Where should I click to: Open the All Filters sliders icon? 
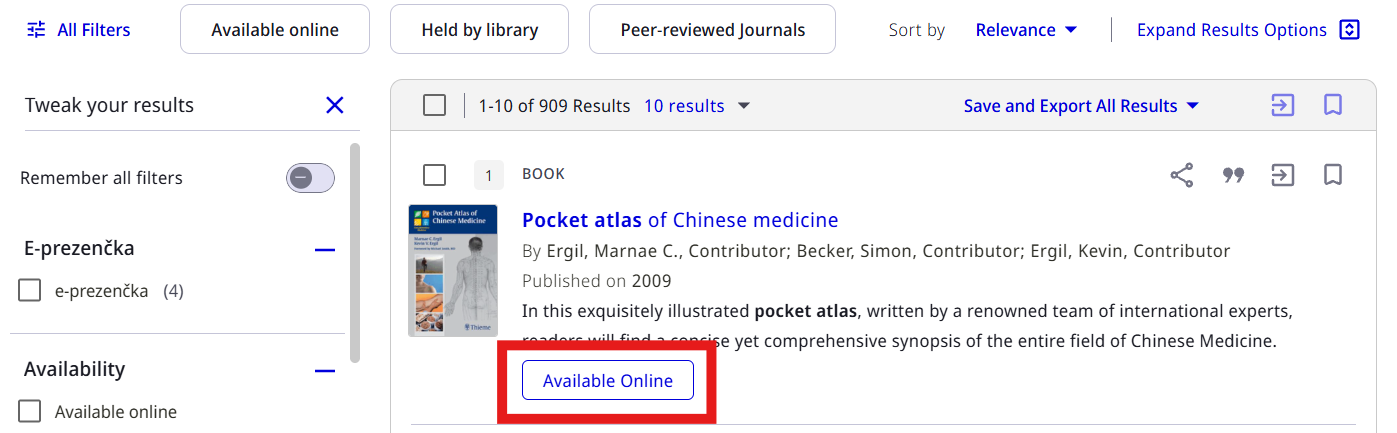click(x=36, y=30)
